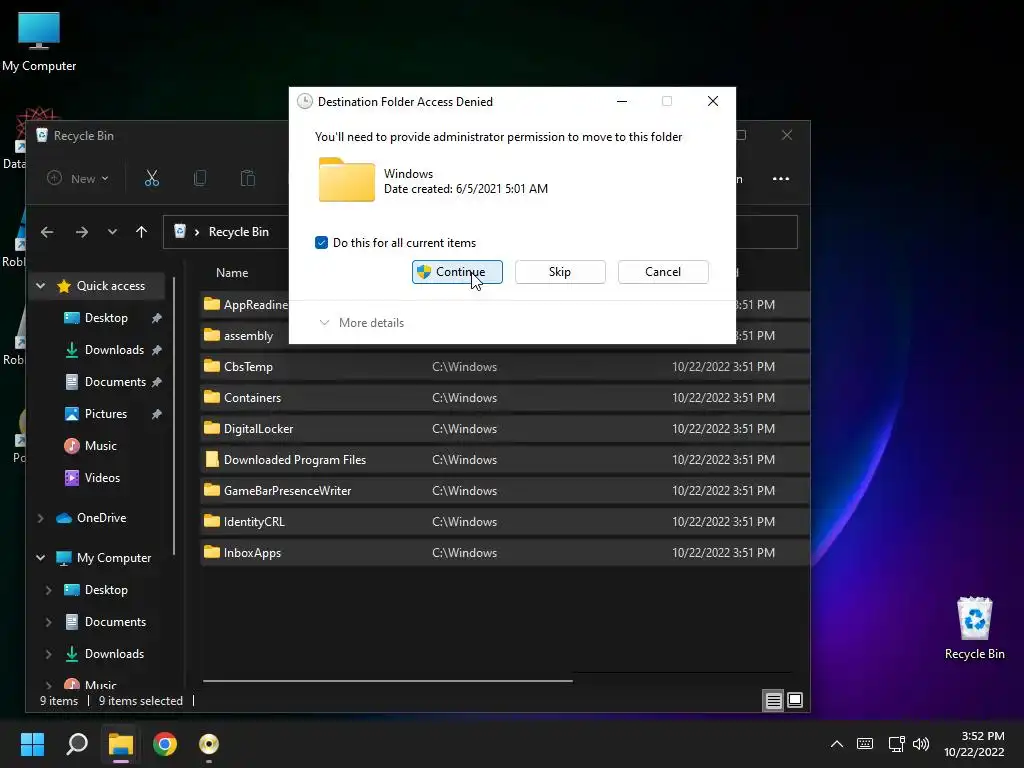The width and height of the screenshot is (1024, 768).
Task: Click the network tray icon
Action: (x=896, y=744)
